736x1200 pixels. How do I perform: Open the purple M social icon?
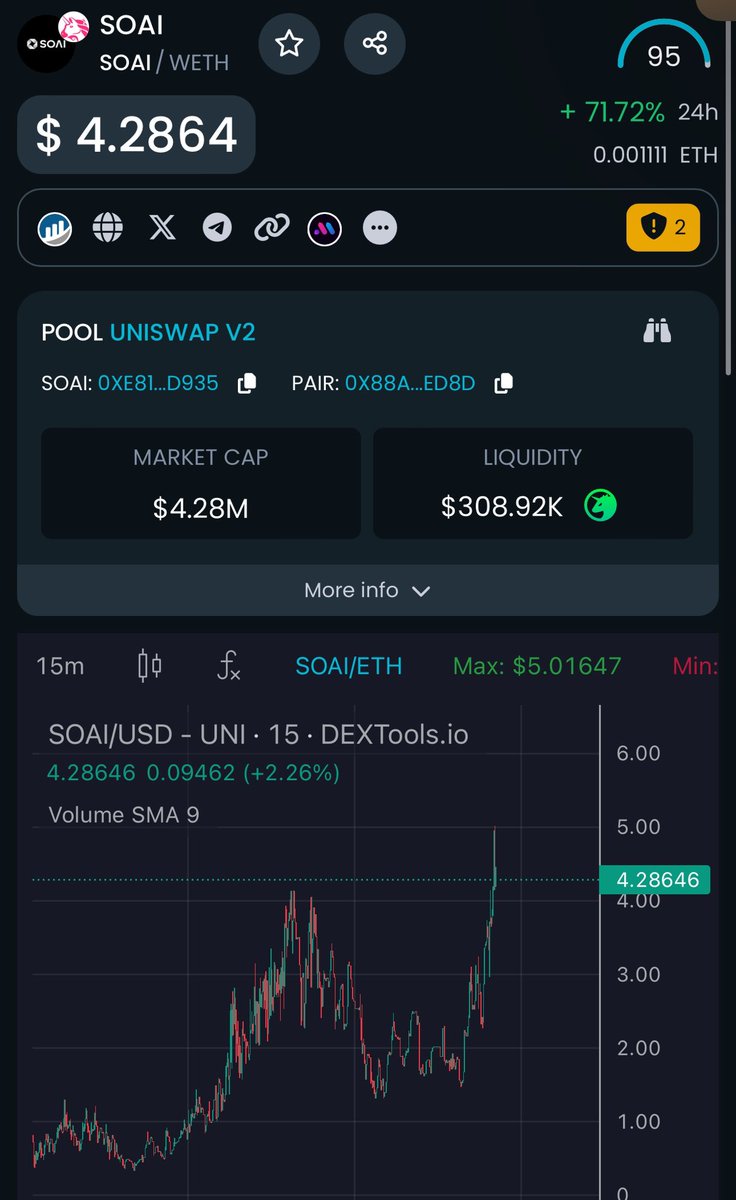(325, 228)
